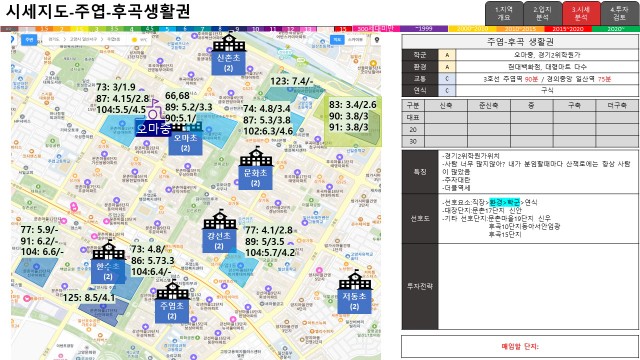Image resolution: width=640 pixels, height=360 pixels.
Task: Click the 104:5.7/4.2 price label
Action: [x=270, y=253]
